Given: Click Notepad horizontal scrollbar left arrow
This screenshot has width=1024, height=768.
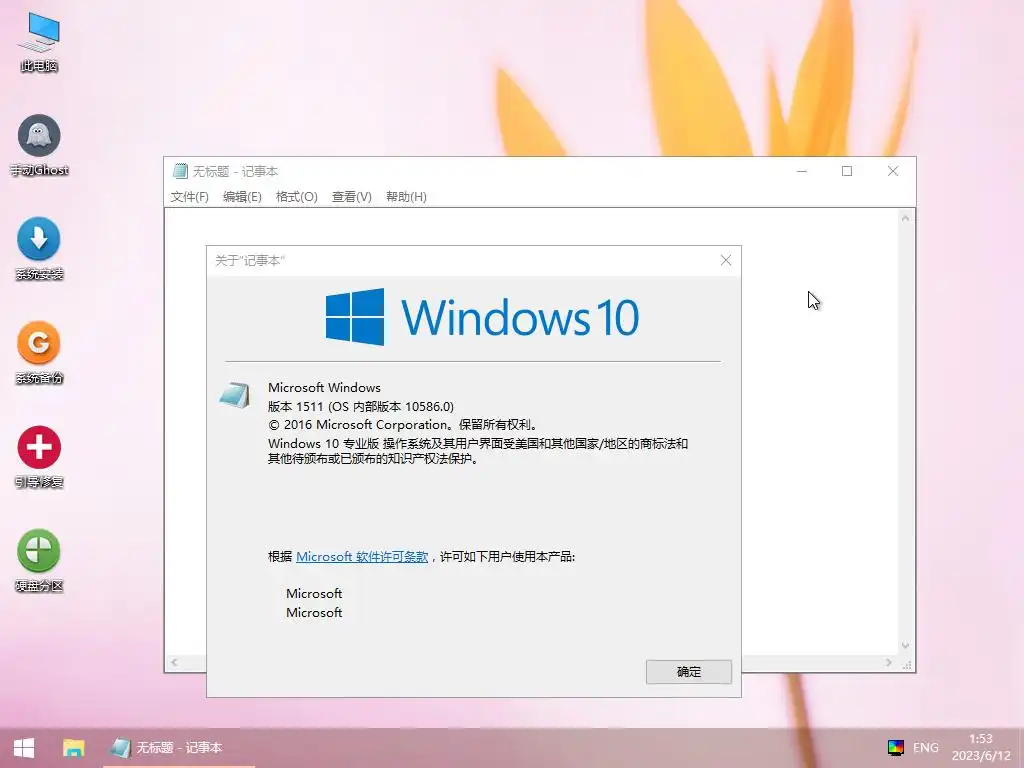Looking at the screenshot, I should click(174, 662).
